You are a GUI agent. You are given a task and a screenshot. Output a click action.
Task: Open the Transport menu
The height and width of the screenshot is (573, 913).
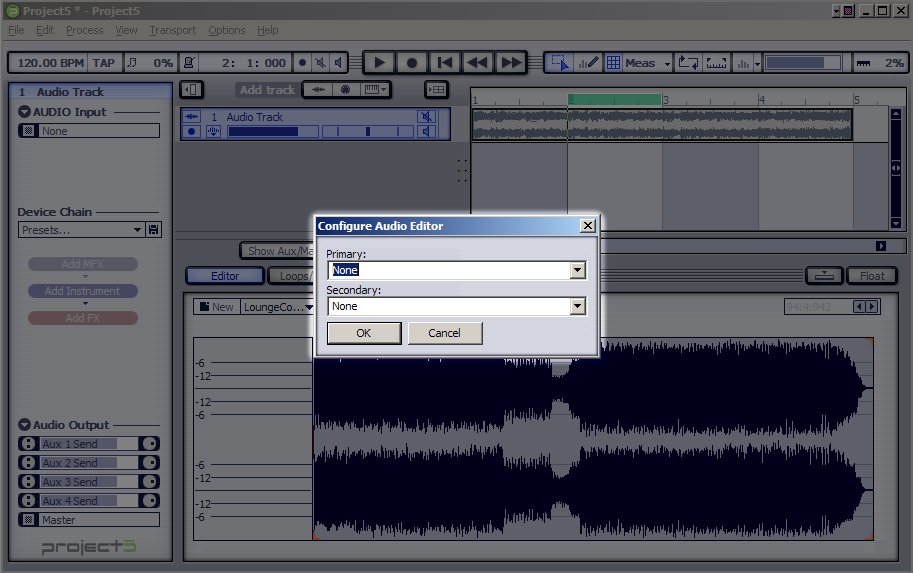tap(172, 30)
